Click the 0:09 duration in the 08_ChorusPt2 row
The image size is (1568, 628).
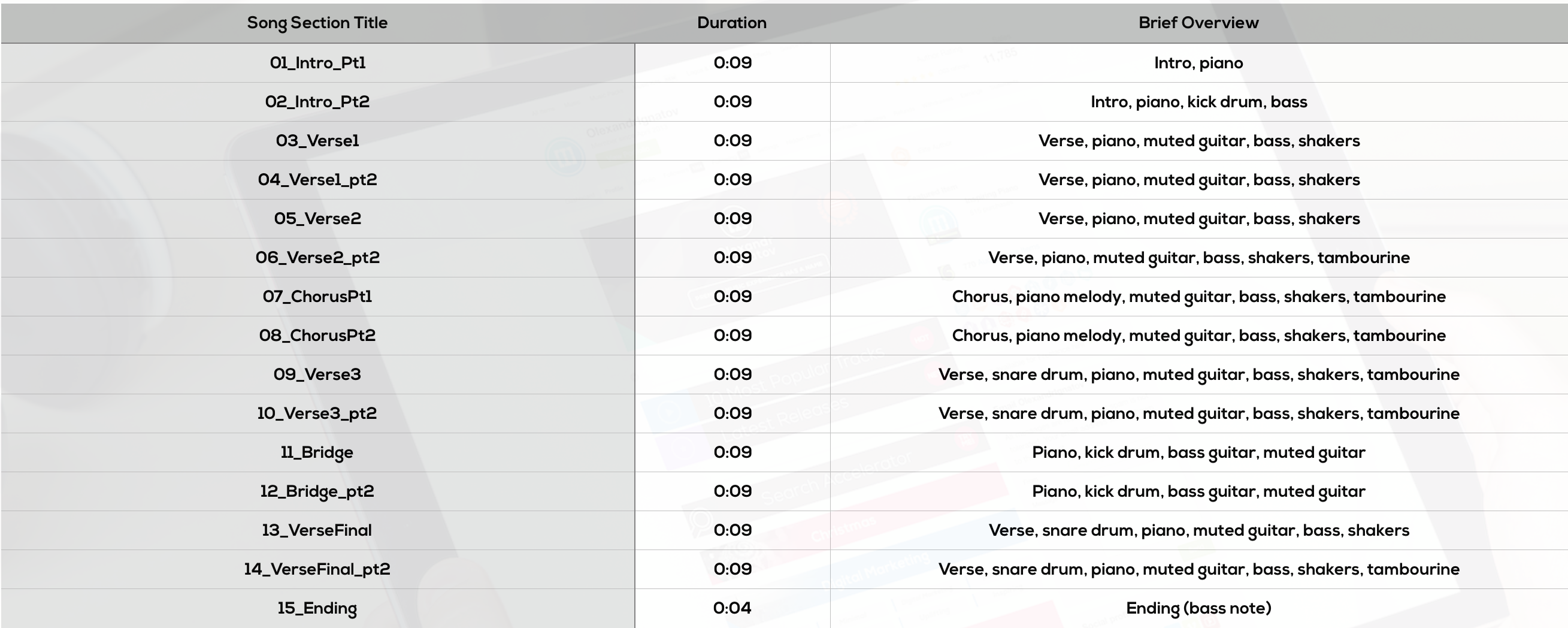[732, 336]
